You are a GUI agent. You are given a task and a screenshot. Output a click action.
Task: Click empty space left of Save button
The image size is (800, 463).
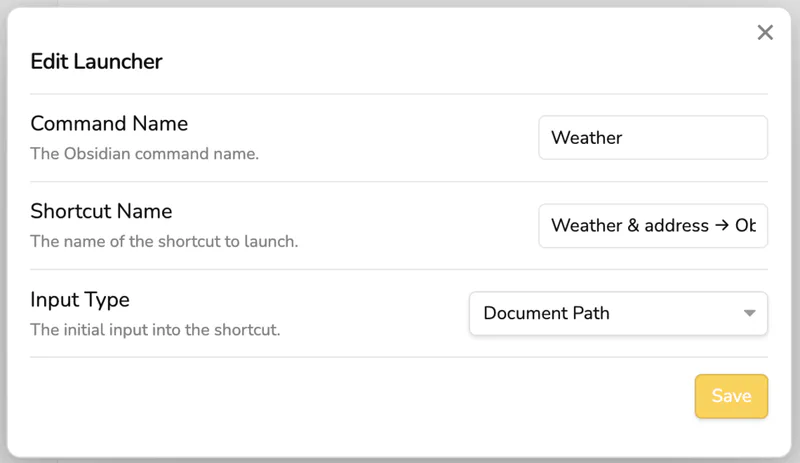point(400,396)
